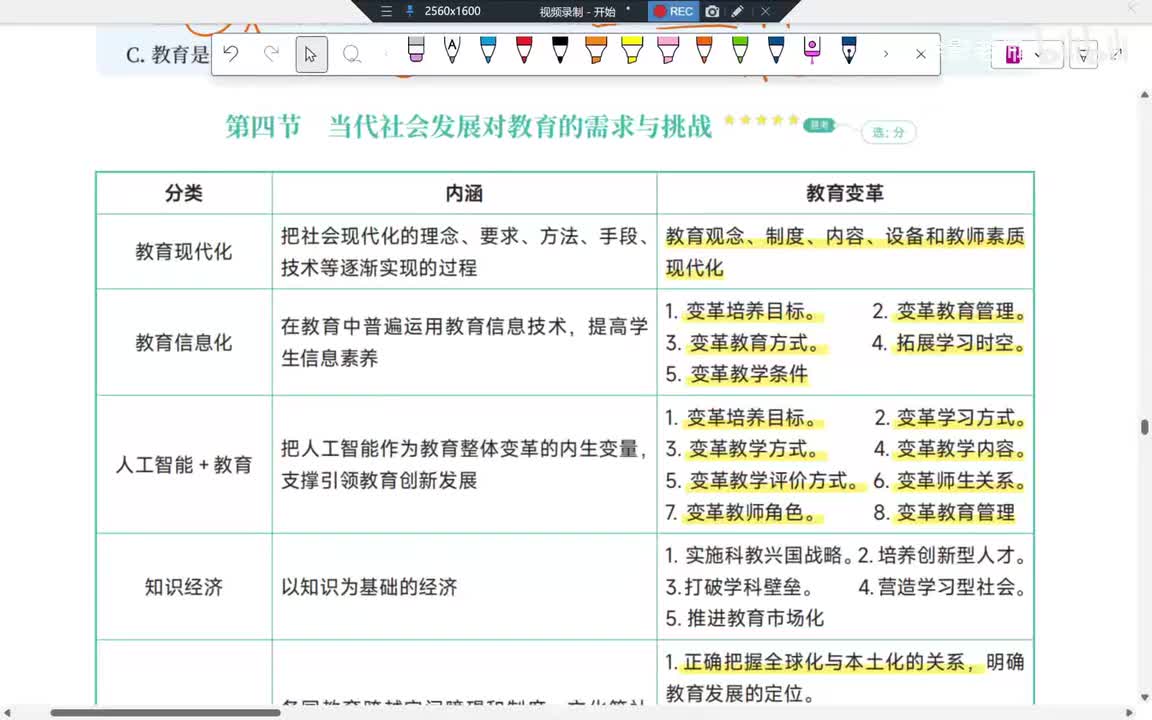
Task: Choose the yellow highlighter
Action: pyautogui.click(x=632, y=50)
